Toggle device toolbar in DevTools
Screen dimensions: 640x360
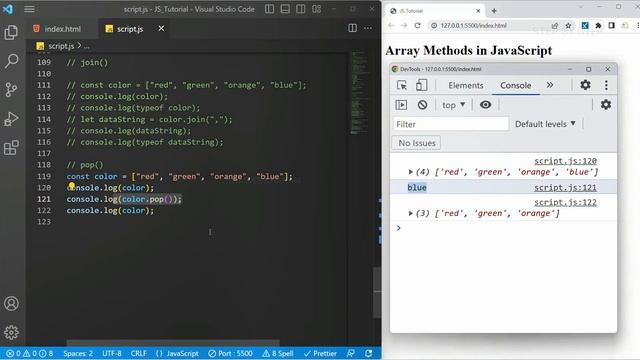pyautogui.click(x=421, y=85)
